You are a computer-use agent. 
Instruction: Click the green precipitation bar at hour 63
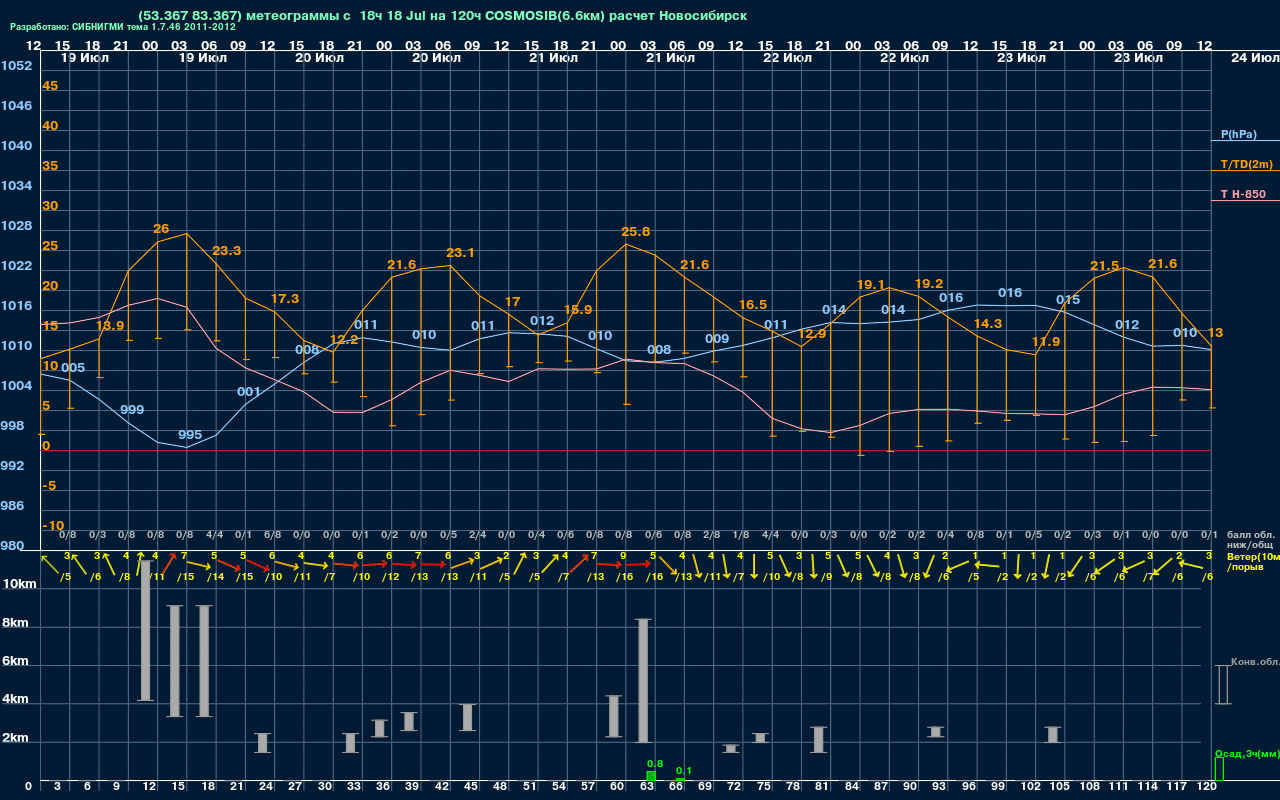[x=651, y=775]
